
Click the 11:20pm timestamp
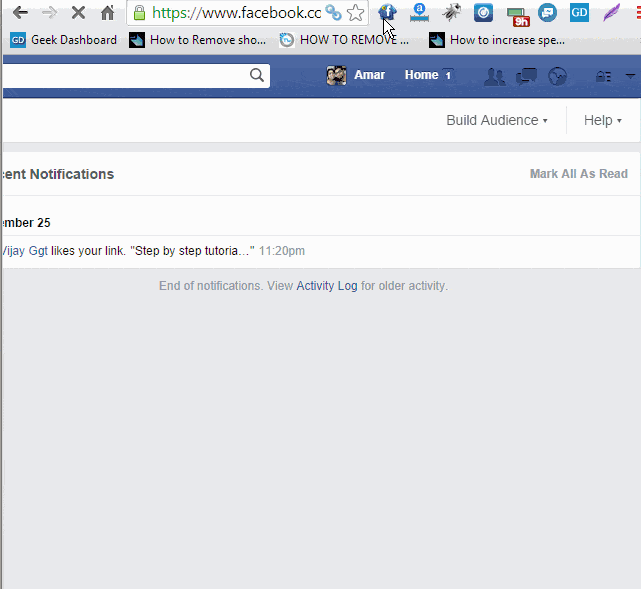tap(282, 251)
